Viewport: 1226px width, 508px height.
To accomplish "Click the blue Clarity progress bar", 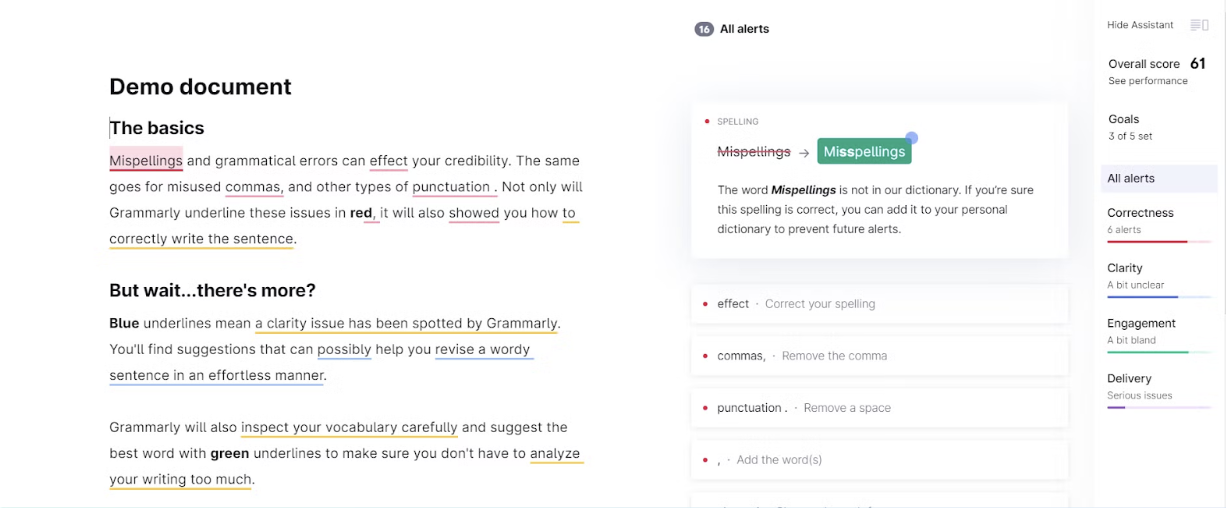I will pyautogui.click(x=1159, y=297).
